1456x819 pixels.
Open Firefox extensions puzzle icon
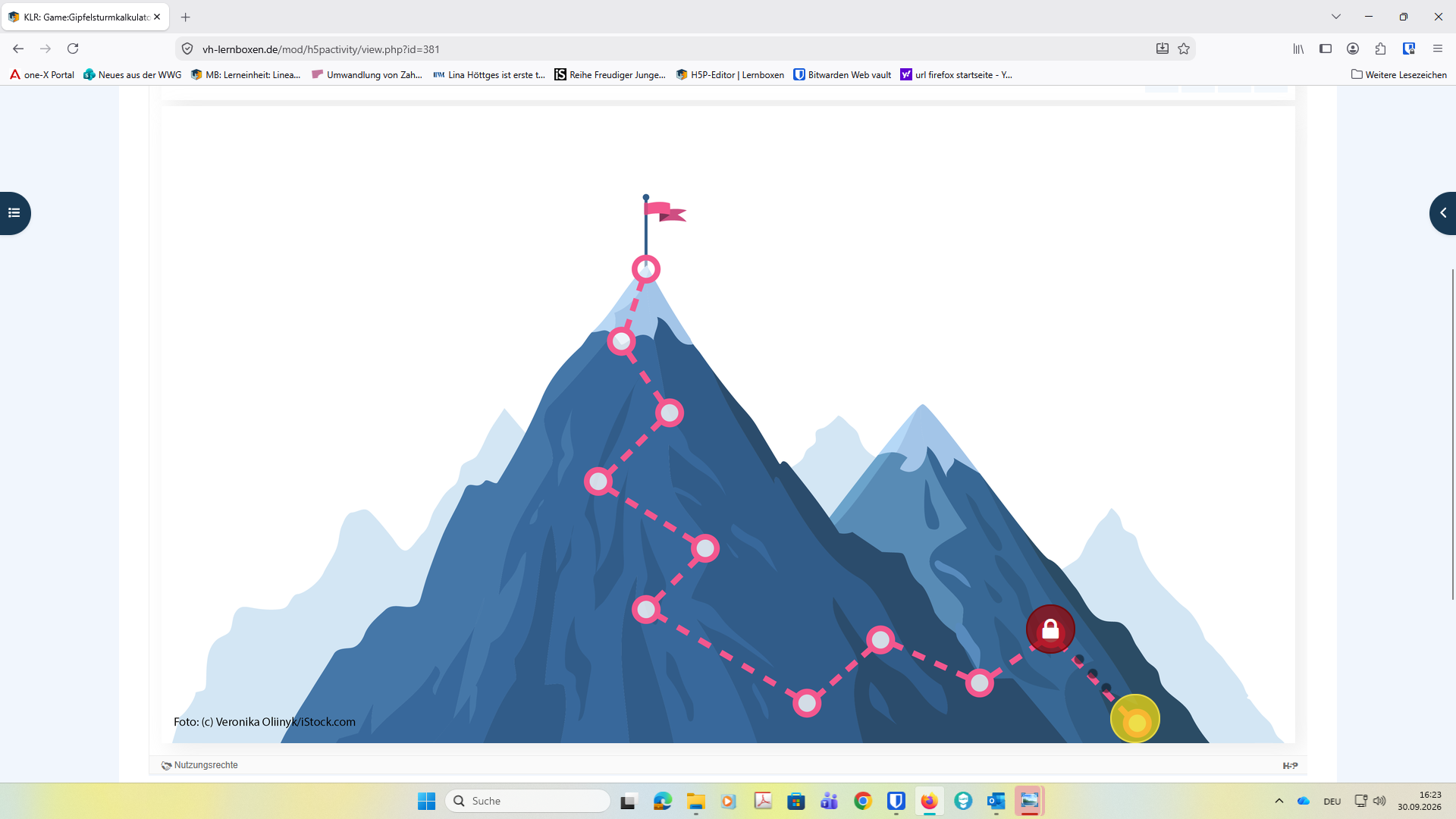pyautogui.click(x=1380, y=49)
